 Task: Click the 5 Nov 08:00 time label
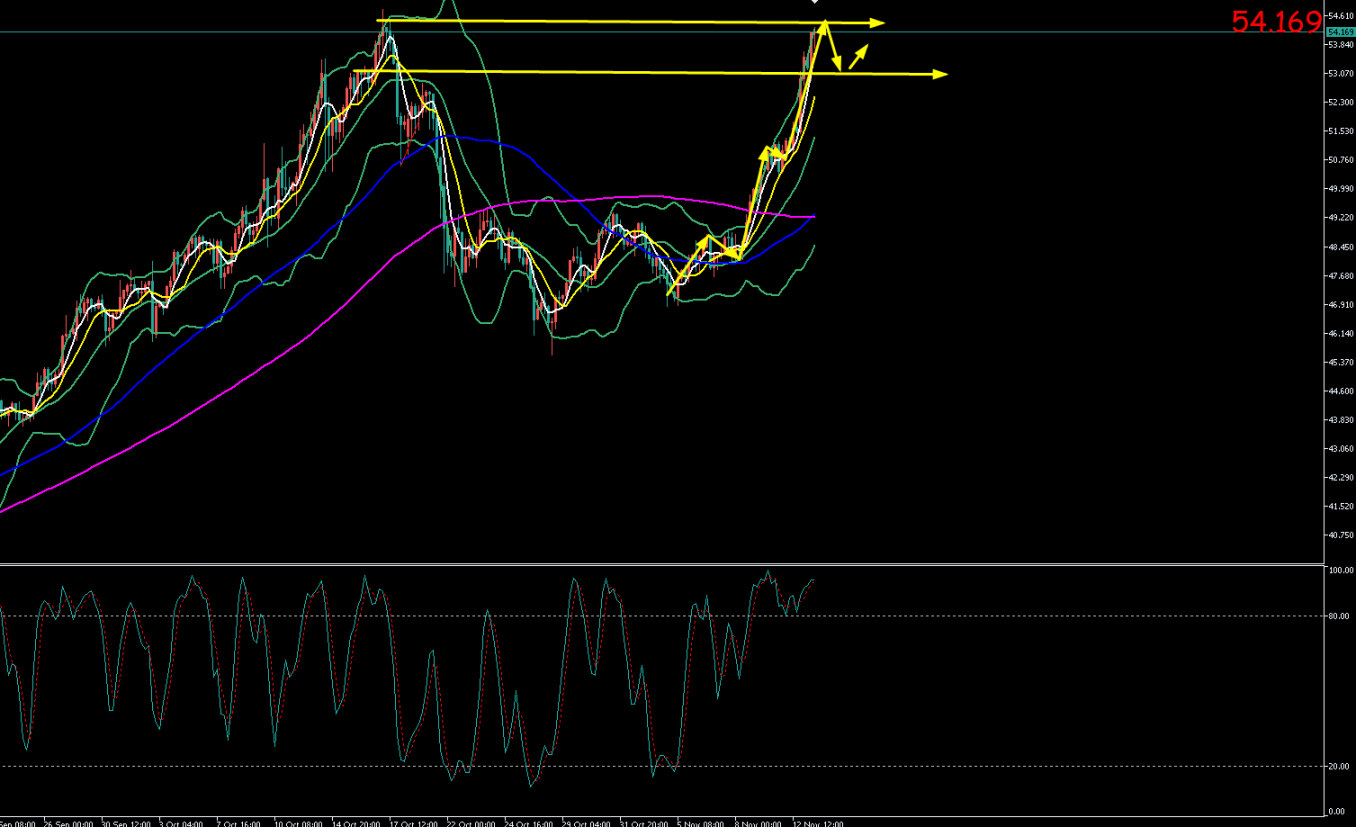click(700, 823)
